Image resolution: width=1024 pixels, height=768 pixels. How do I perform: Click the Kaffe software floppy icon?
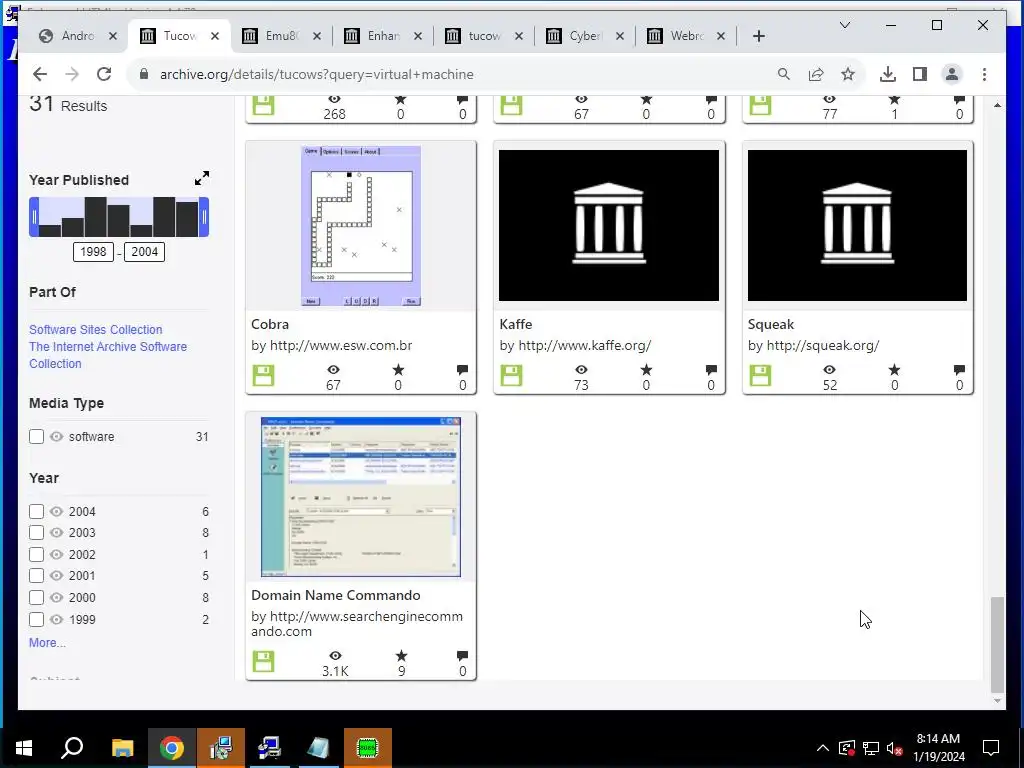tap(511, 376)
